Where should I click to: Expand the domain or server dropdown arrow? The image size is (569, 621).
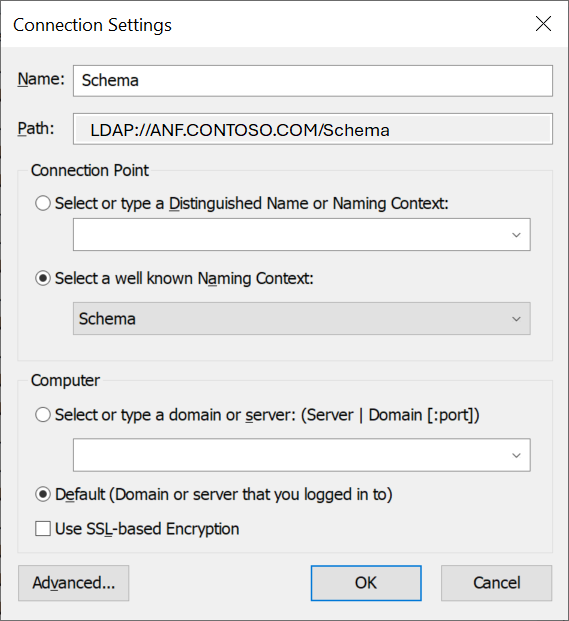click(x=516, y=455)
